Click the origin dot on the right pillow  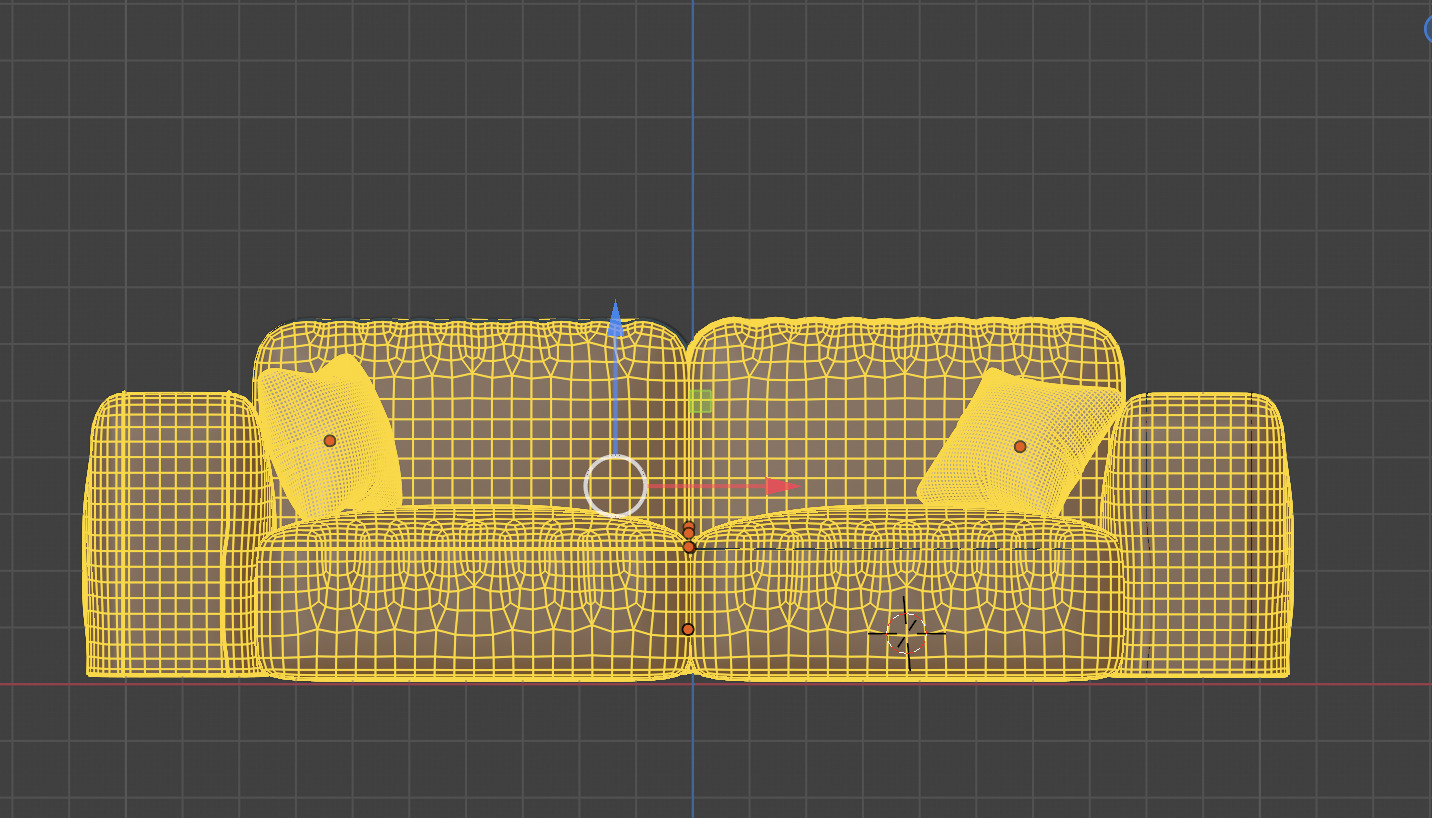[x=1020, y=446]
